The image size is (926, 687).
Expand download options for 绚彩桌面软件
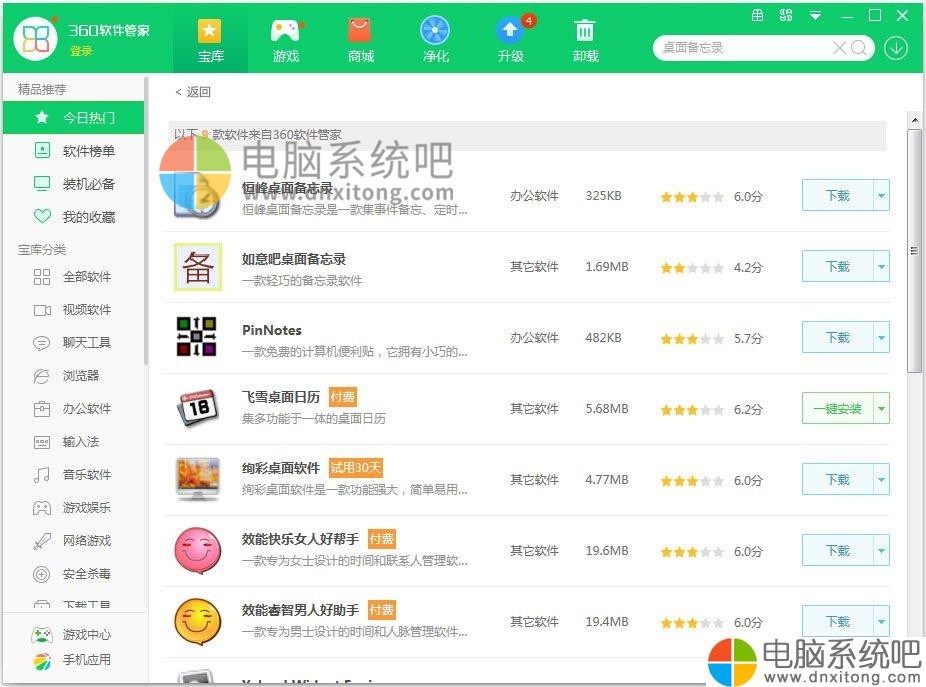[881, 479]
